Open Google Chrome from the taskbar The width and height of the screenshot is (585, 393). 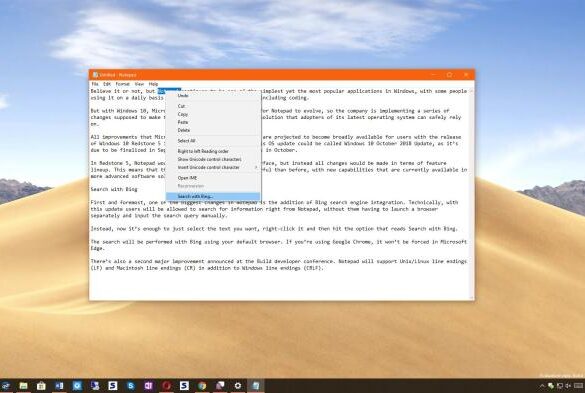pos(202,386)
